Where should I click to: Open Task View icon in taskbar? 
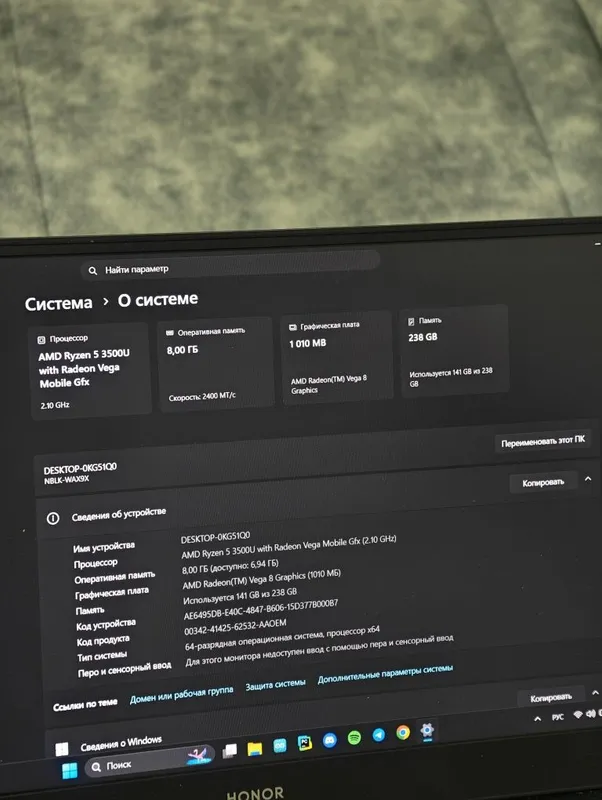(x=230, y=751)
